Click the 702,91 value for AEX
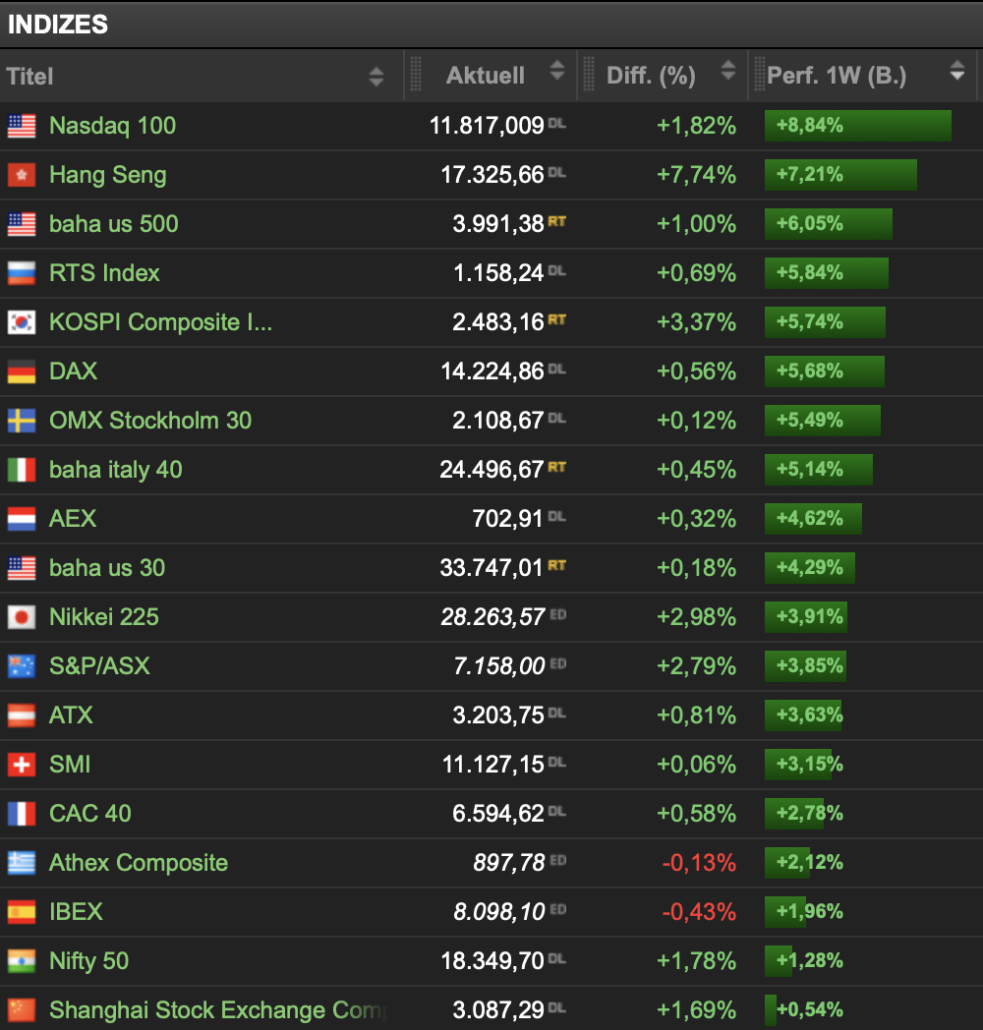 click(x=508, y=519)
